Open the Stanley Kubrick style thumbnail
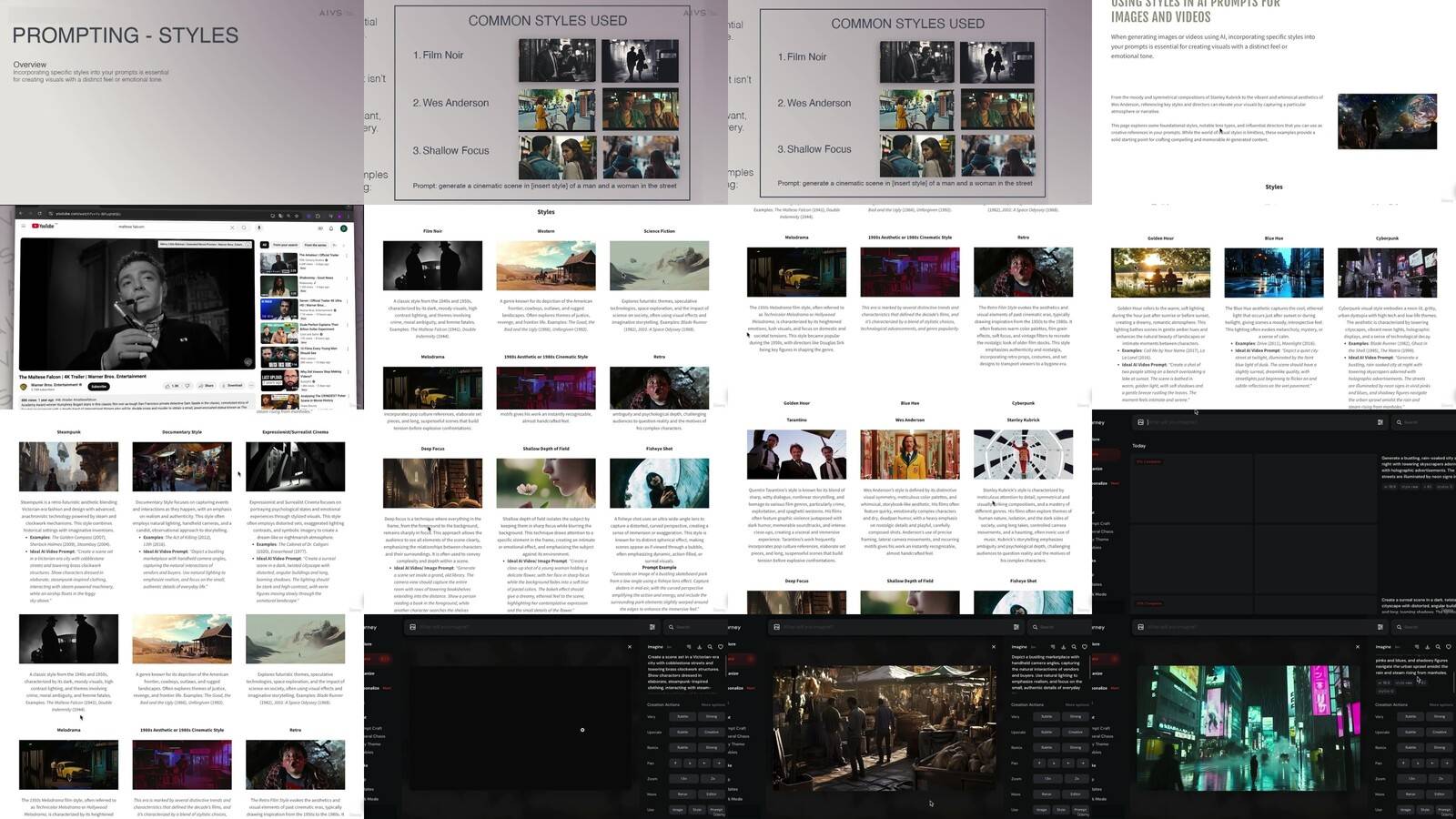The image size is (1456, 819). pyautogui.click(x=1023, y=453)
